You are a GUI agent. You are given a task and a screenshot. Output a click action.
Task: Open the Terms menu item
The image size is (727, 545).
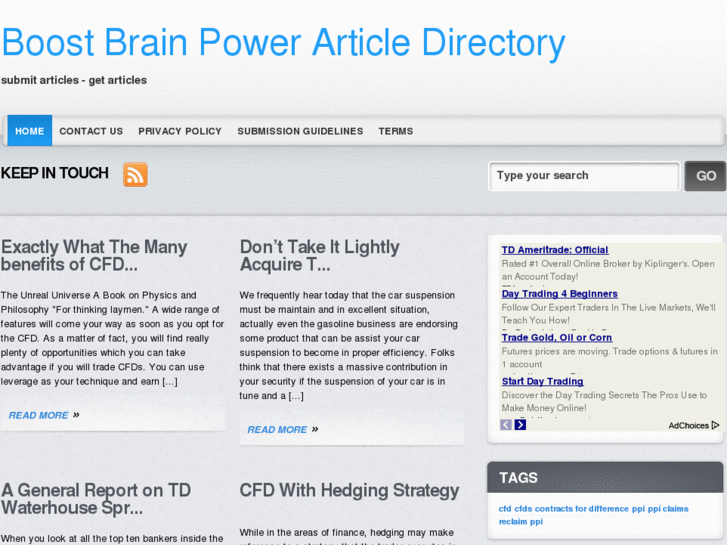click(x=395, y=131)
